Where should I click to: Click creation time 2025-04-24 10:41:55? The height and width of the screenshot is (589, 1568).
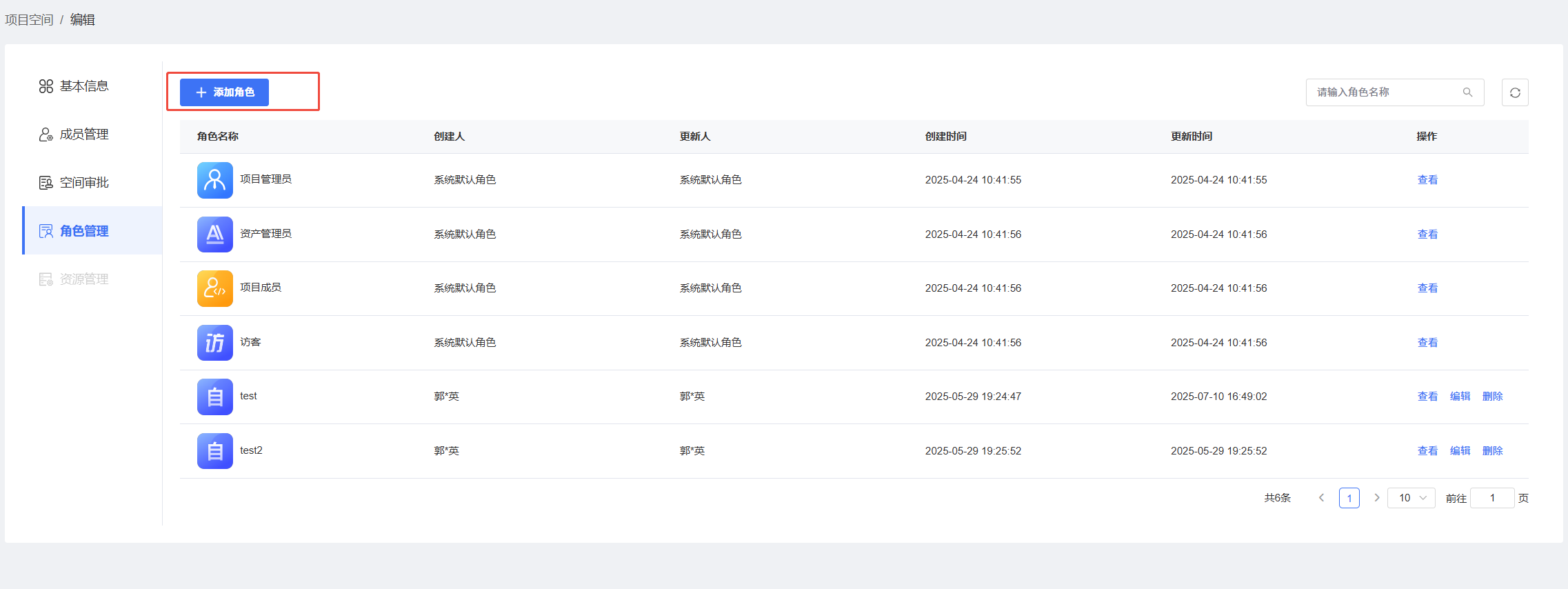973,180
